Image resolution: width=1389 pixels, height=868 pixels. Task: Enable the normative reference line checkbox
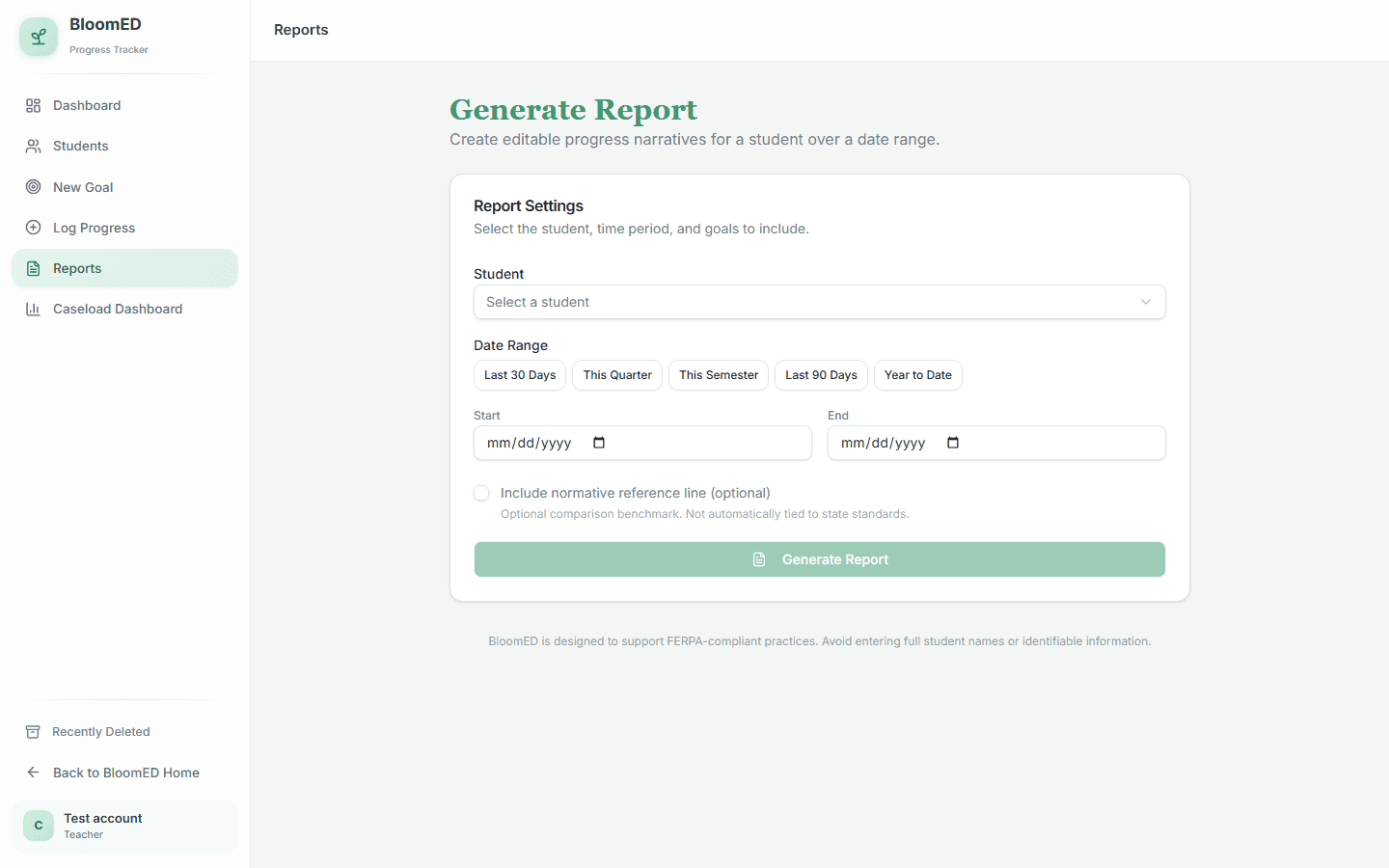click(x=481, y=493)
